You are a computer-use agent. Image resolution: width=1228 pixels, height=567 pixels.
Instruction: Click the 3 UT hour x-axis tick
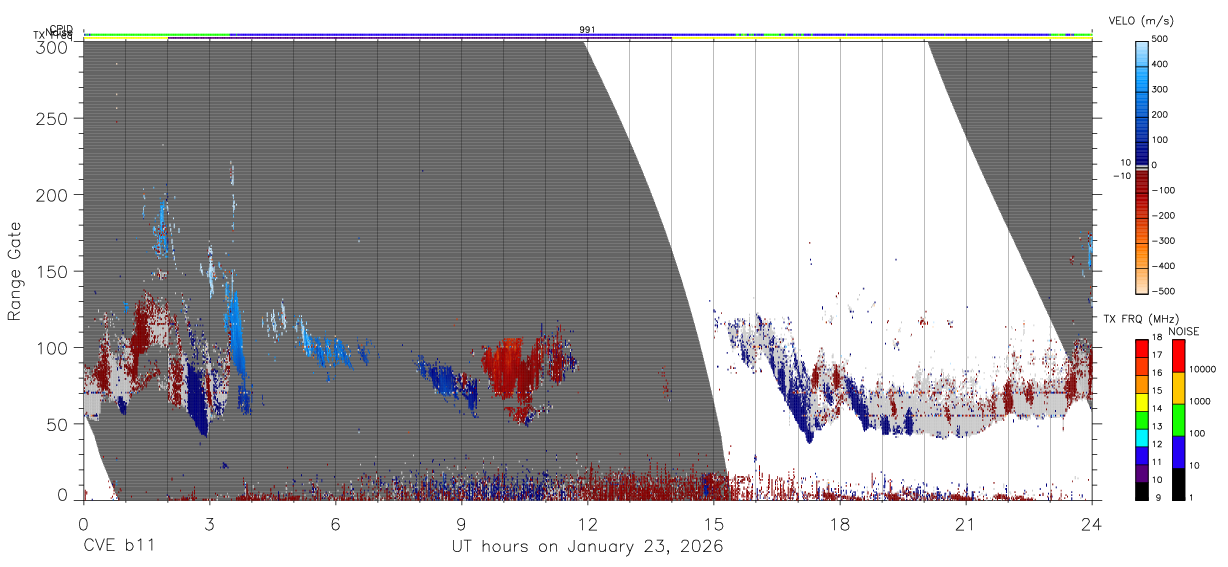pos(209,523)
